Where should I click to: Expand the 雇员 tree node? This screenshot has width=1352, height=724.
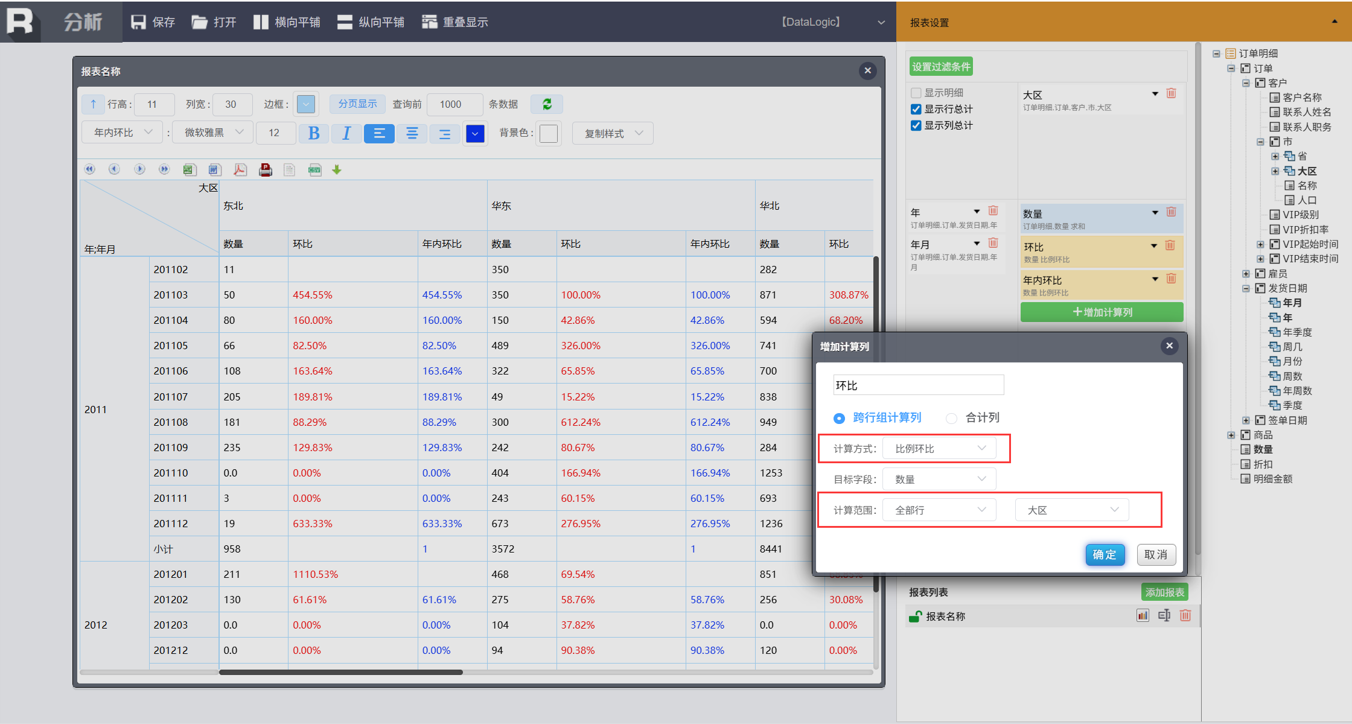point(1246,273)
